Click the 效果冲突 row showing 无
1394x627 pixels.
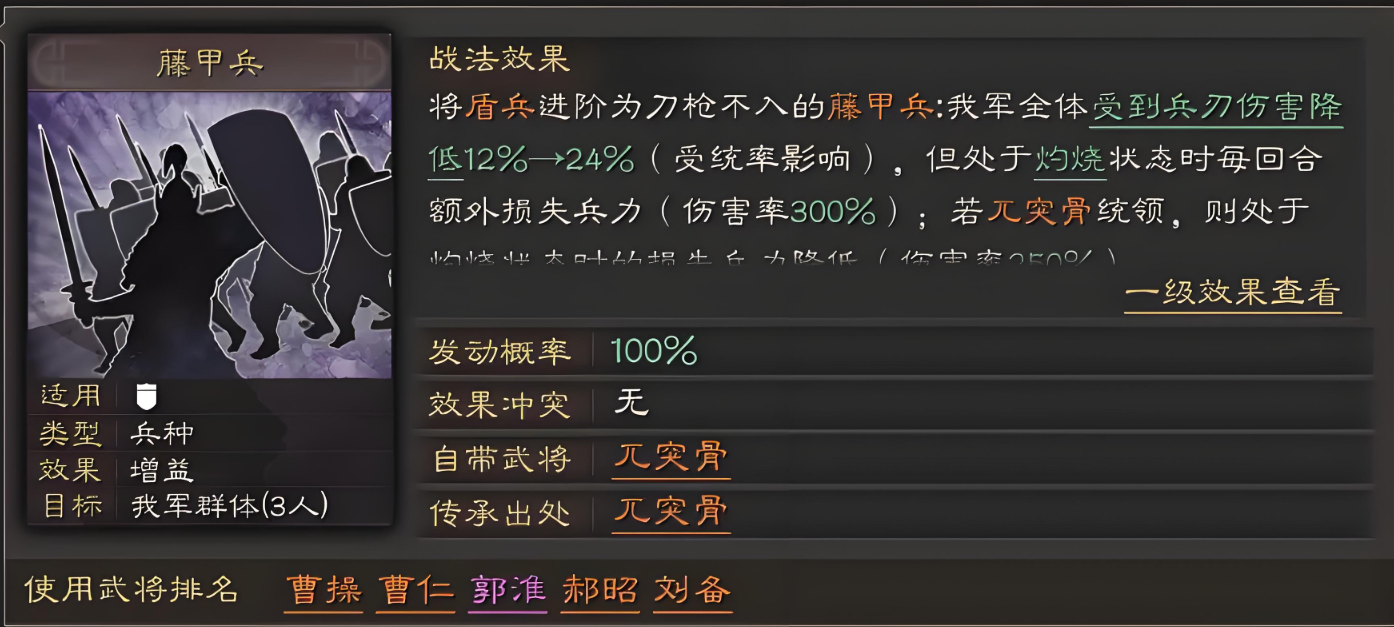(630, 403)
